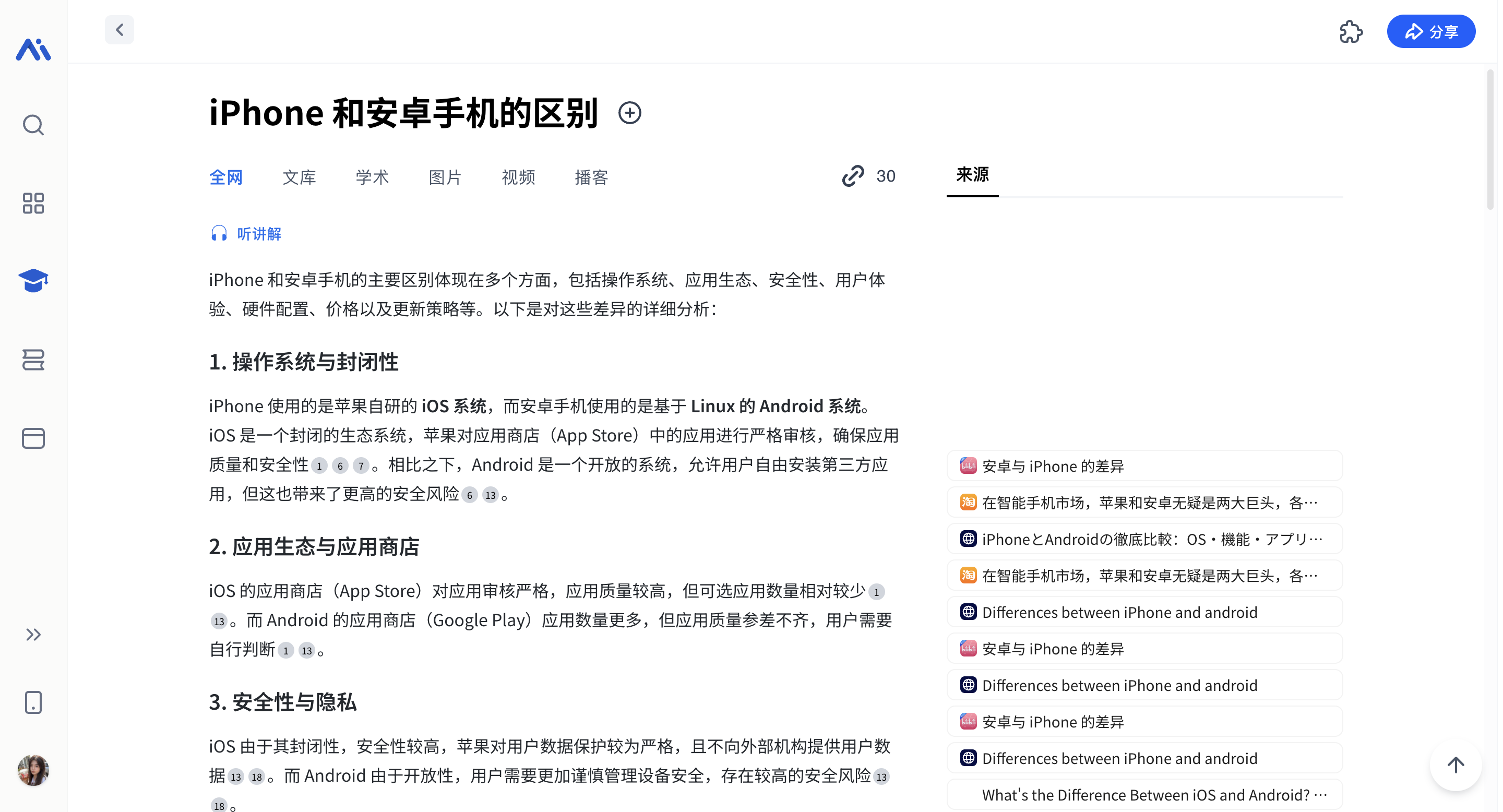
Task: Click the bold text iOS 系统
Action: click(454, 406)
